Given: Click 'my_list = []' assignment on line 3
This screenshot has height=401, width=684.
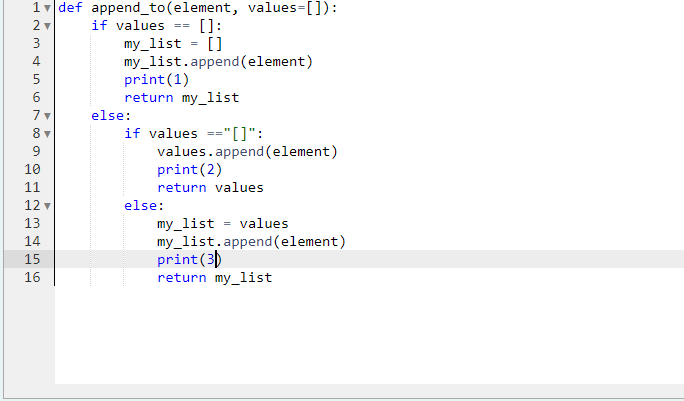Looking at the screenshot, I should [173, 44].
